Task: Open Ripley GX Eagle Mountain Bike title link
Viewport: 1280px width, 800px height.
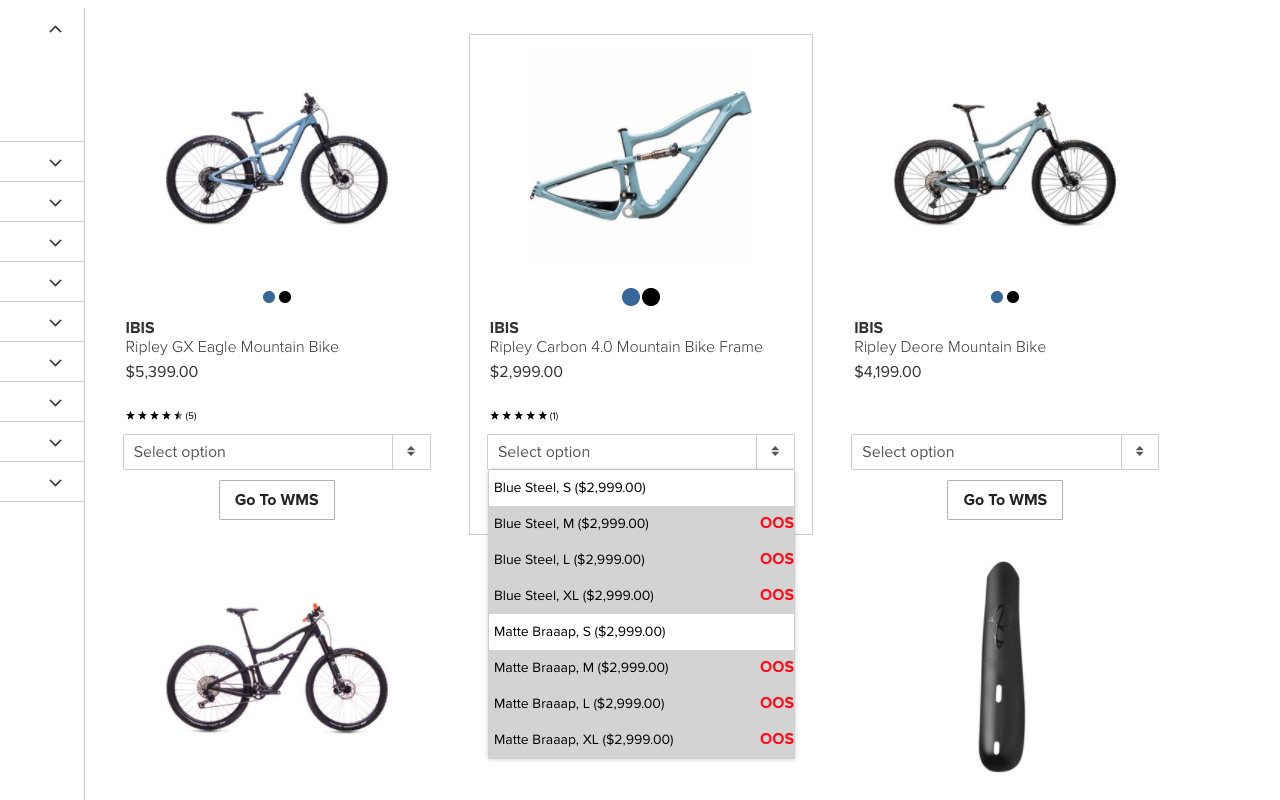Action: coord(232,347)
